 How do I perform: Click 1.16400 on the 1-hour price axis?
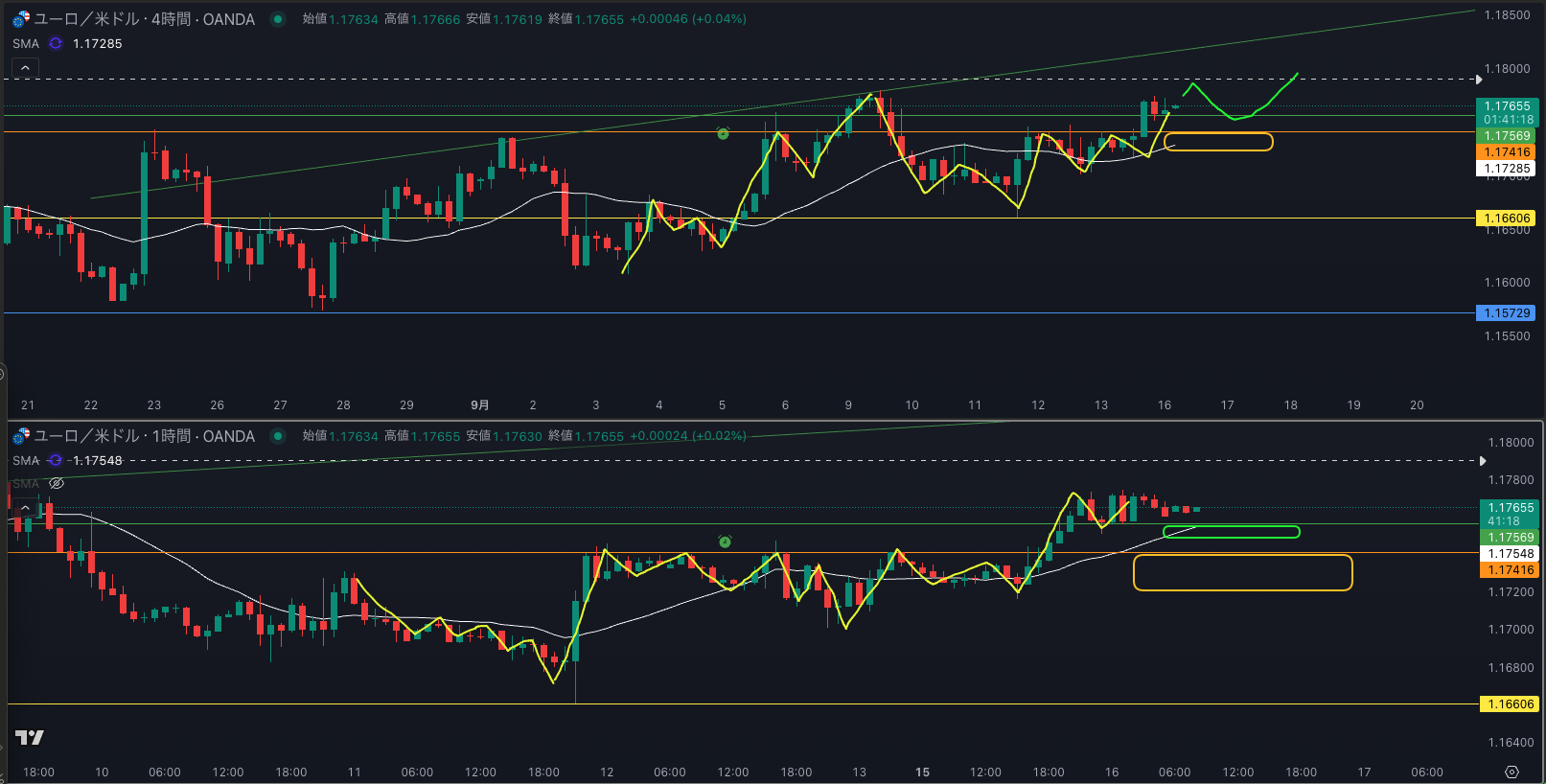(x=1511, y=743)
